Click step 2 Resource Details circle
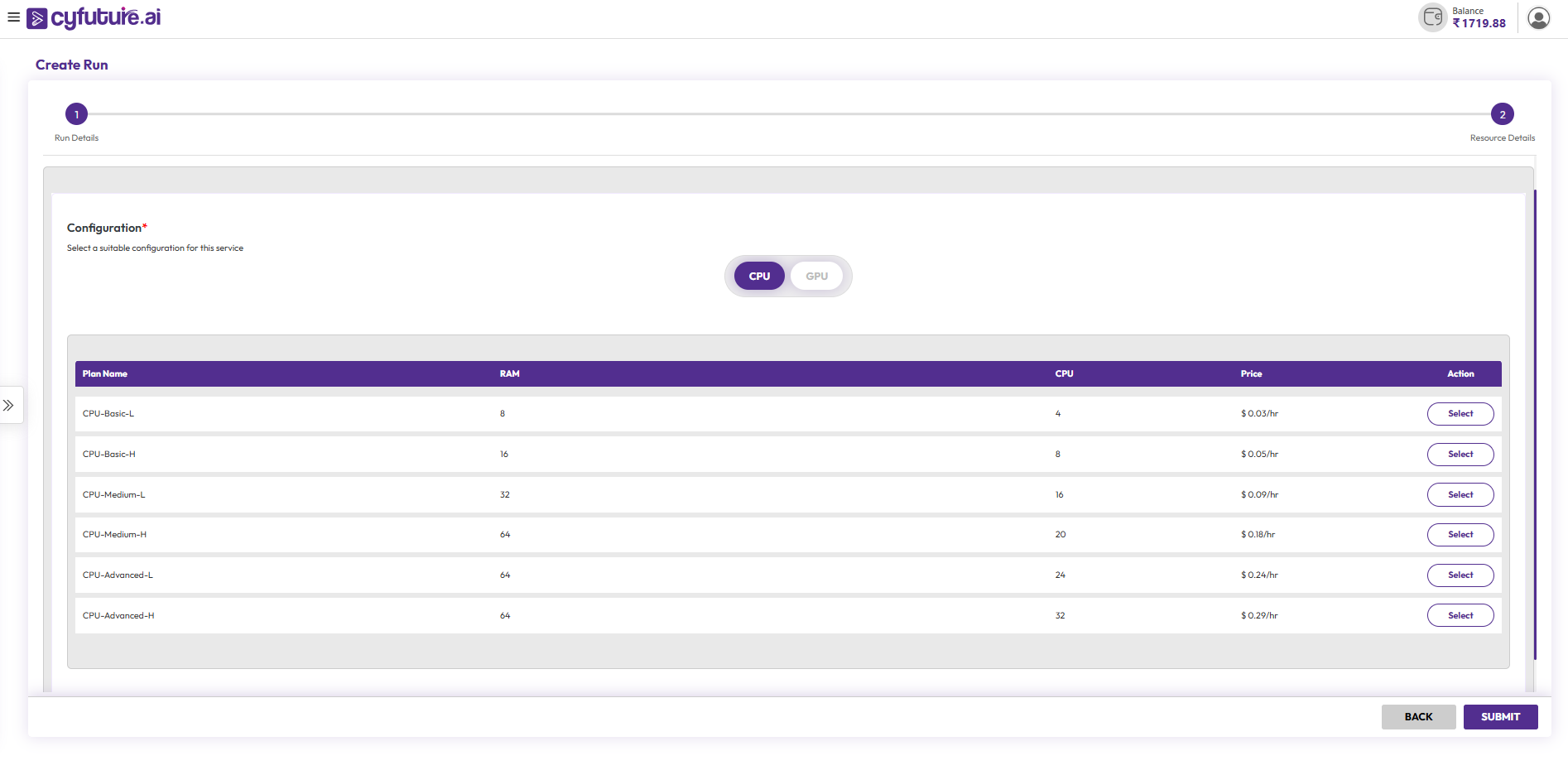 [x=1502, y=114]
